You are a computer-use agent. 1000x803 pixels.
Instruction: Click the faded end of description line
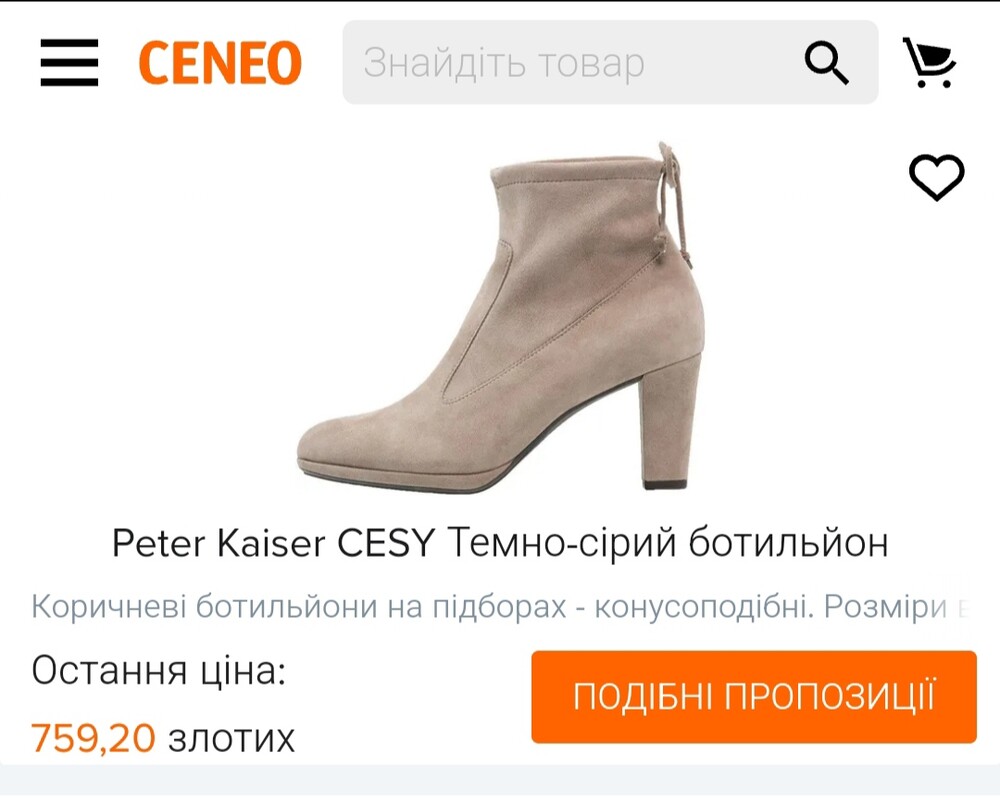click(962, 607)
